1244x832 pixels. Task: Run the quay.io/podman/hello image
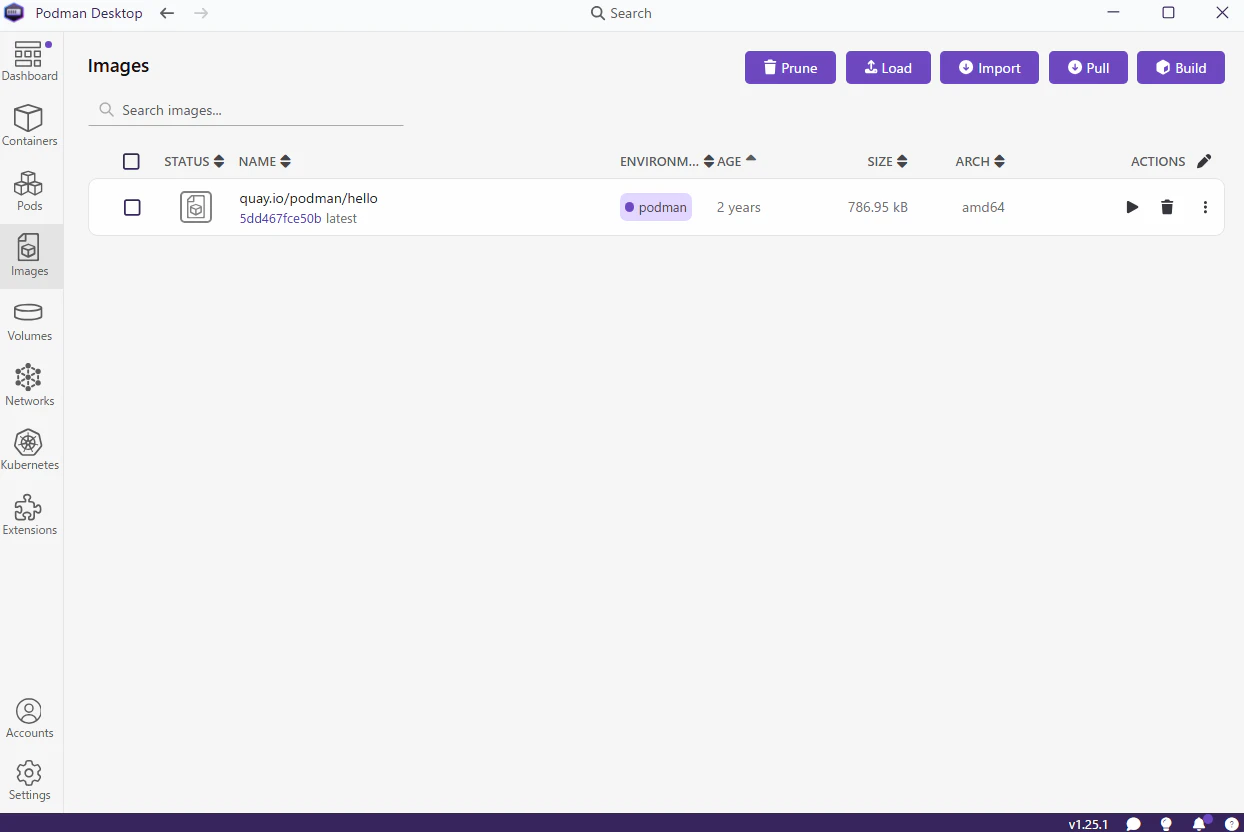pyautogui.click(x=1132, y=207)
